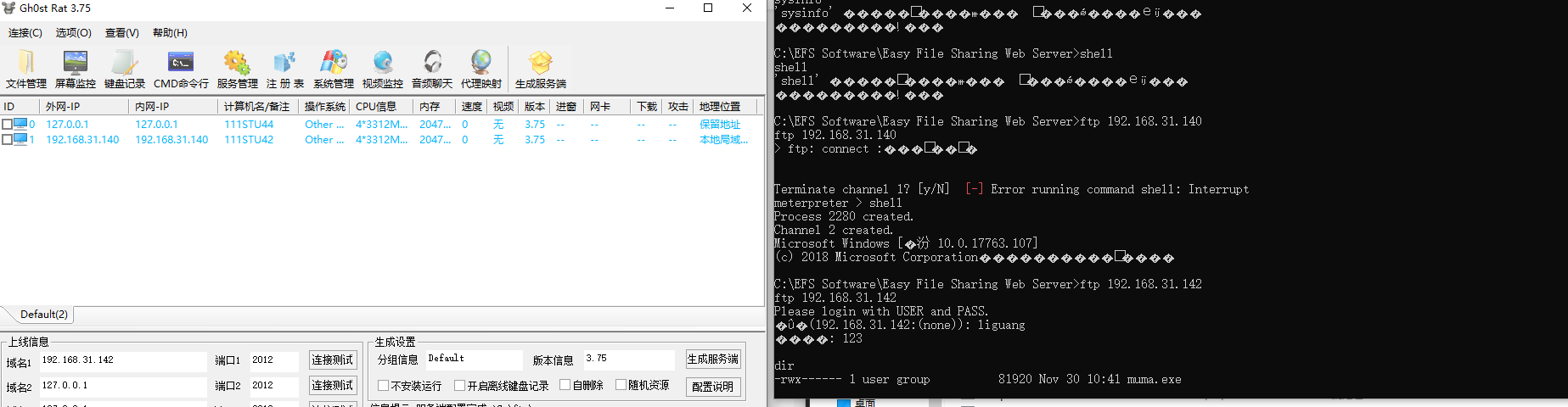Sort by the 外网-IP column header
The height and width of the screenshot is (407, 1568).
point(85,106)
